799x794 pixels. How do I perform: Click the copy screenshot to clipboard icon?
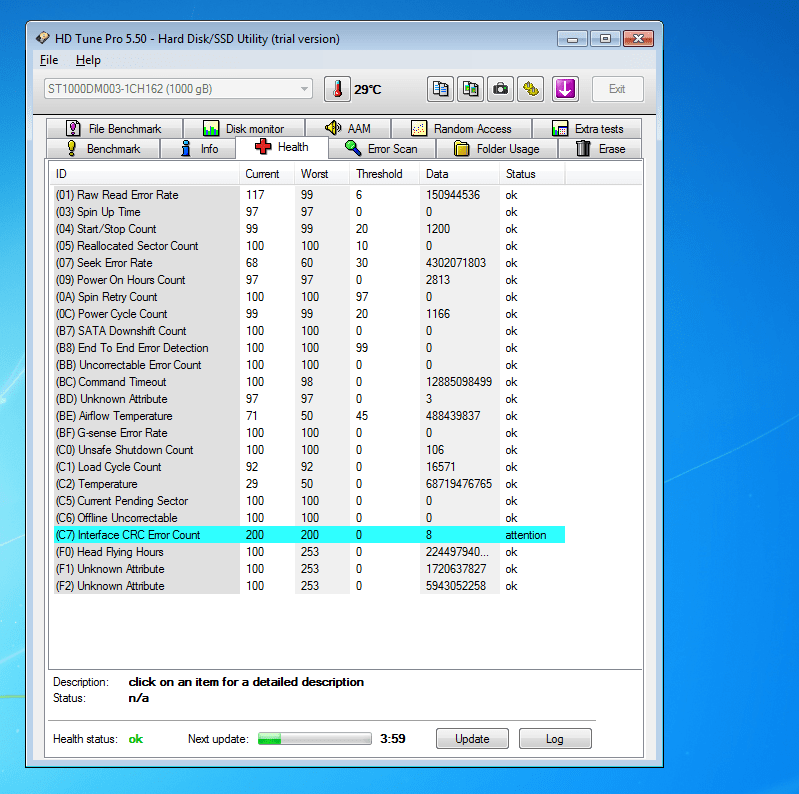point(470,89)
